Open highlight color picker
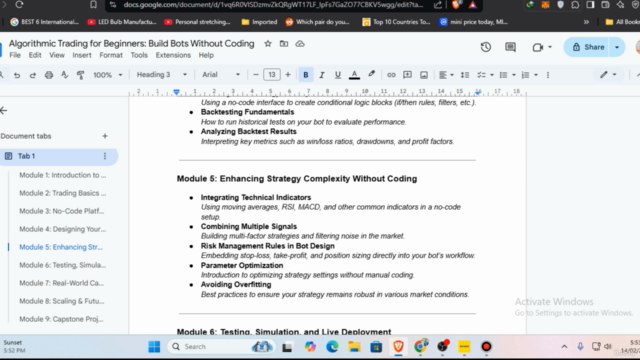Screen dimensions: 640x360 pos(371,75)
